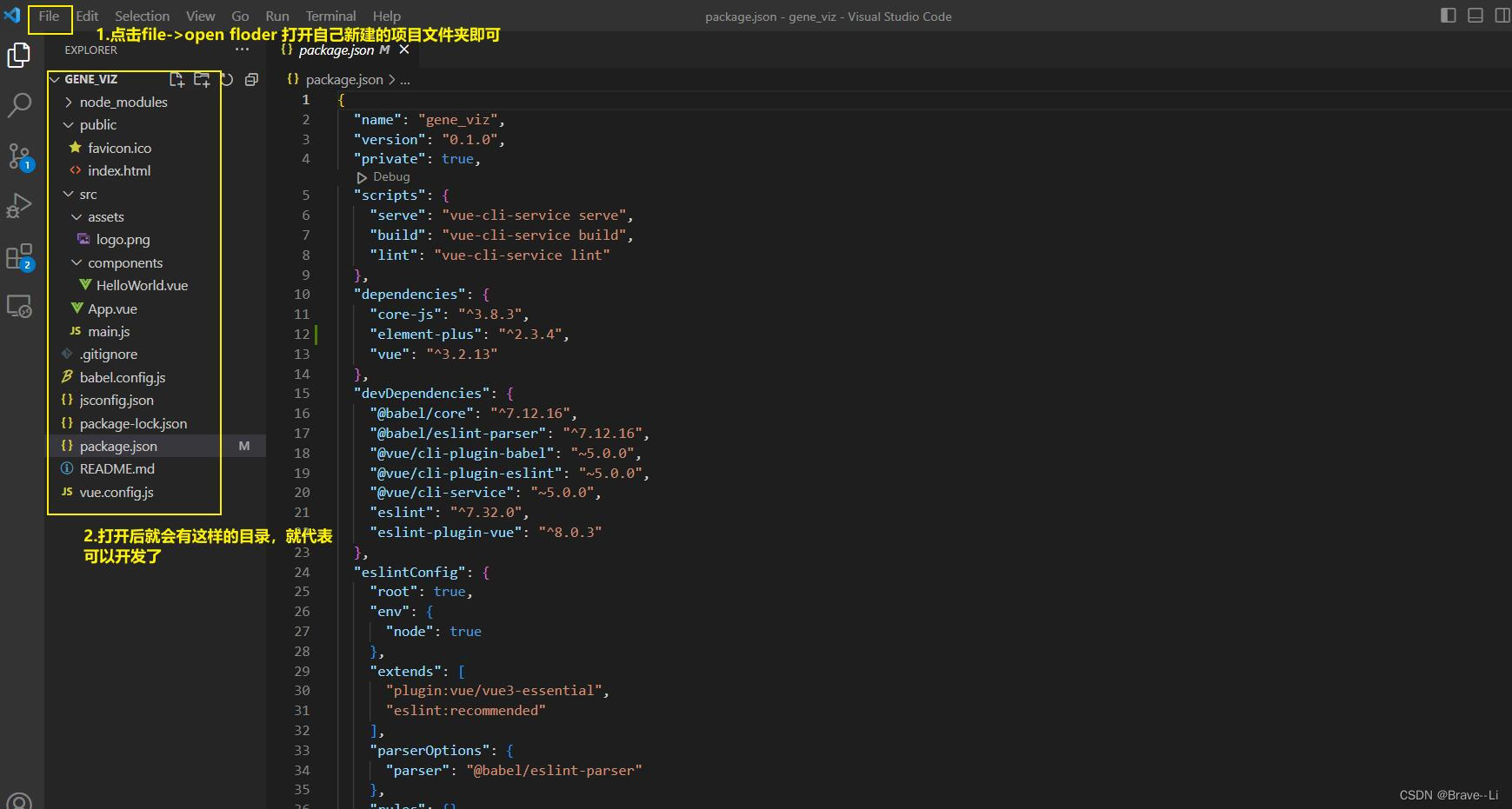Image resolution: width=1512 pixels, height=809 pixels.
Task: Open the Terminal menu
Action: [330, 17]
